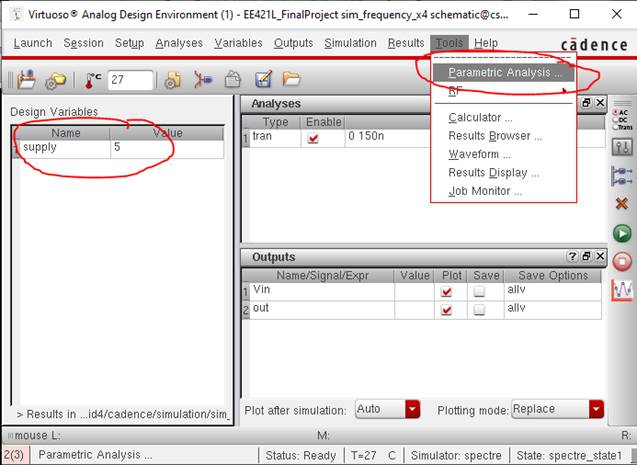
Task: Click the load state toolbar icon
Action: coord(26,80)
